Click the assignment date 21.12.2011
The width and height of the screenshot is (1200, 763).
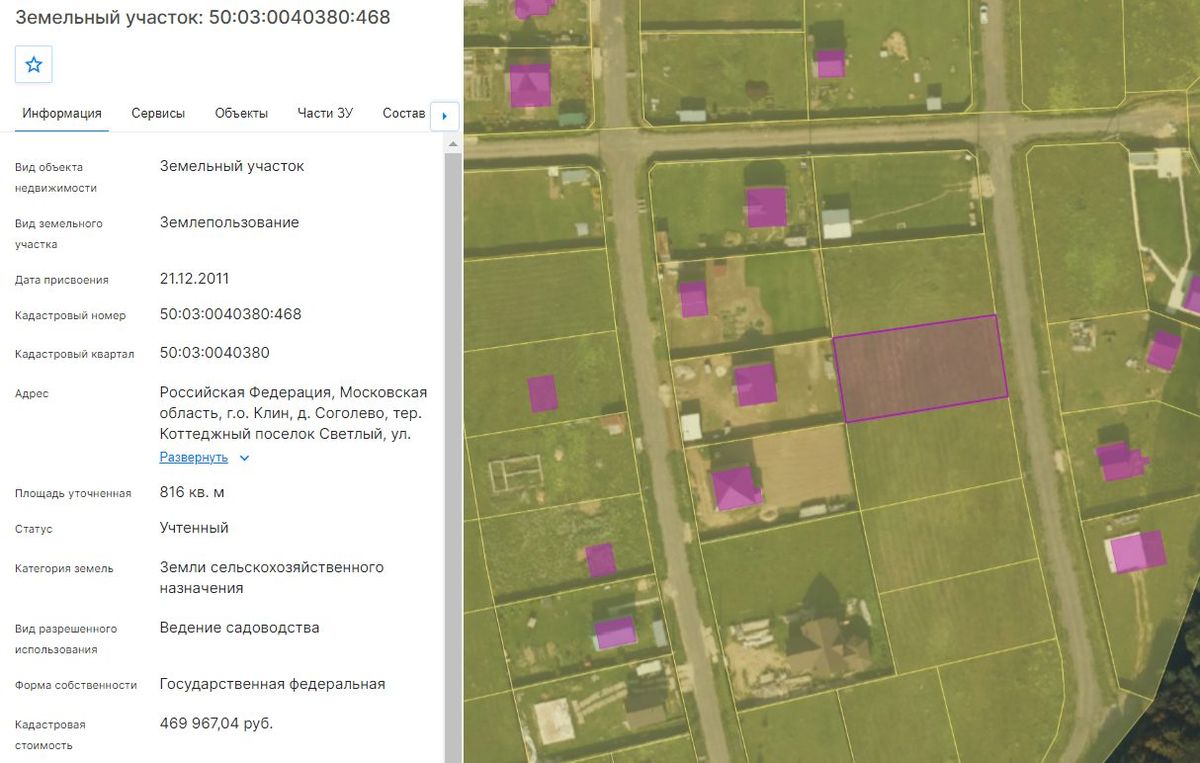[194, 278]
